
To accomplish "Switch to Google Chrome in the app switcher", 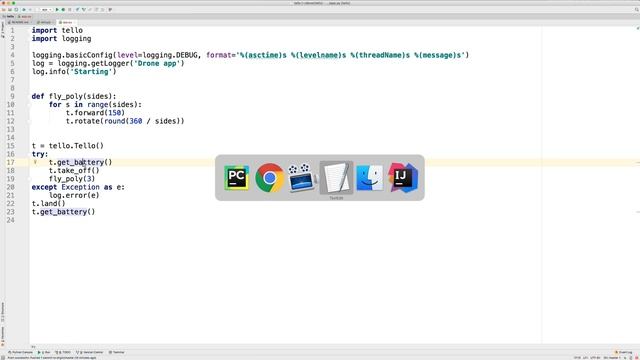I will tap(269, 178).
